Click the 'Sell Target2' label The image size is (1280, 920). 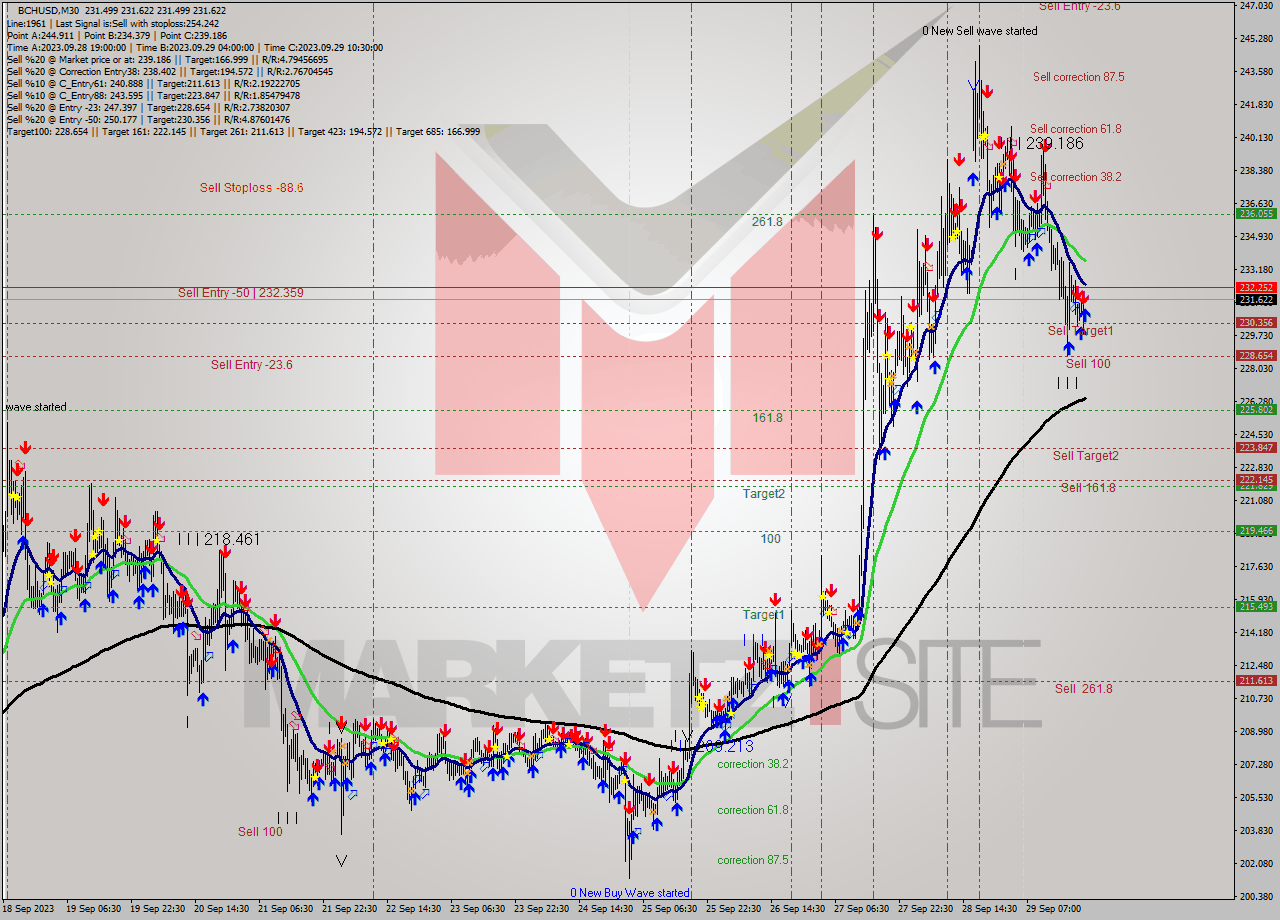[1085, 456]
